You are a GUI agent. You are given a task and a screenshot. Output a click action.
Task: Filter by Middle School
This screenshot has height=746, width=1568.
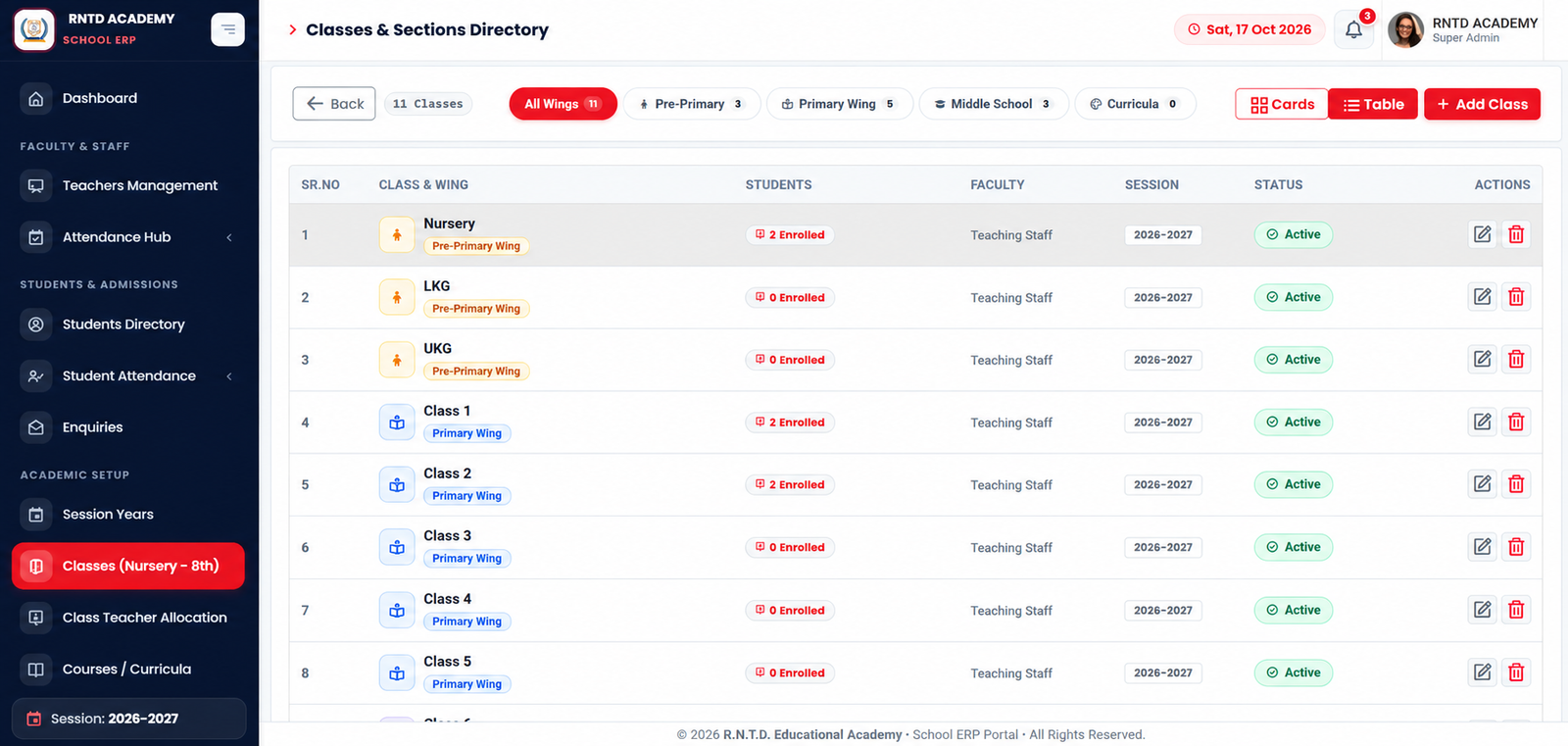coord(994,104)
